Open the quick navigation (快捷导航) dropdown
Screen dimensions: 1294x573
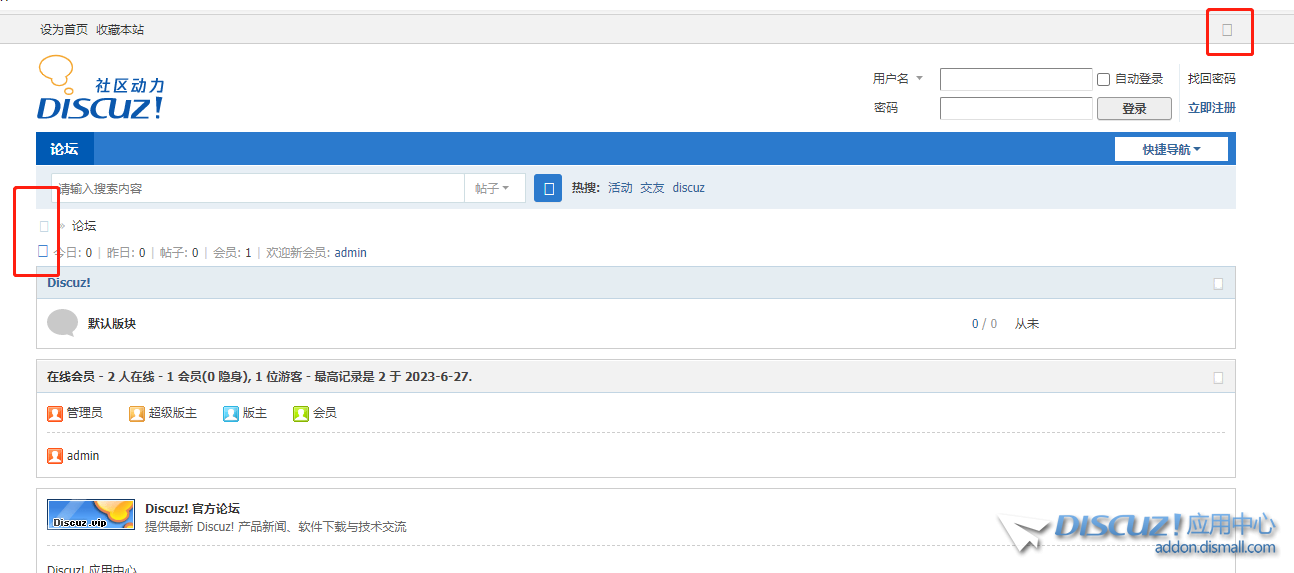(x=1171, y=150)
